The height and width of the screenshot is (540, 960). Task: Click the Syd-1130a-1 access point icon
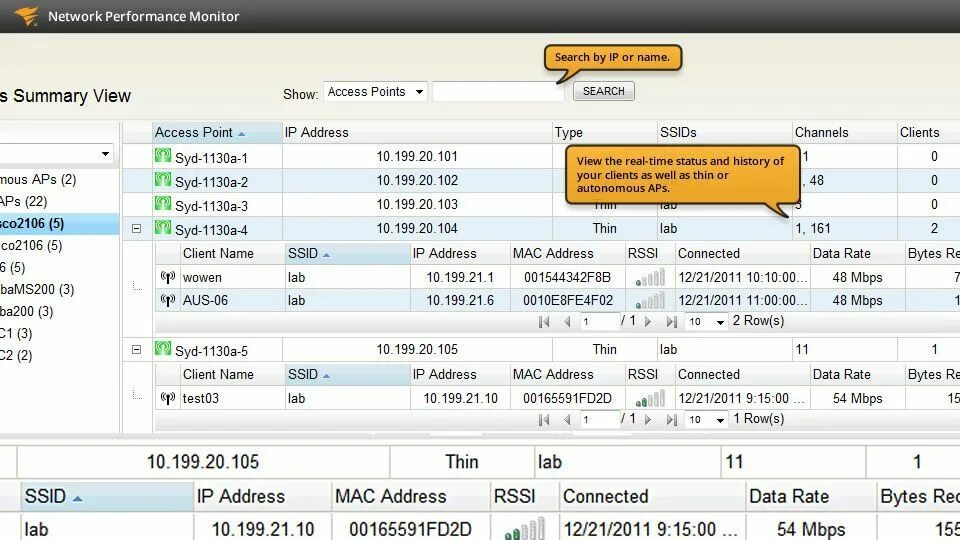click(x=162, y=156)
